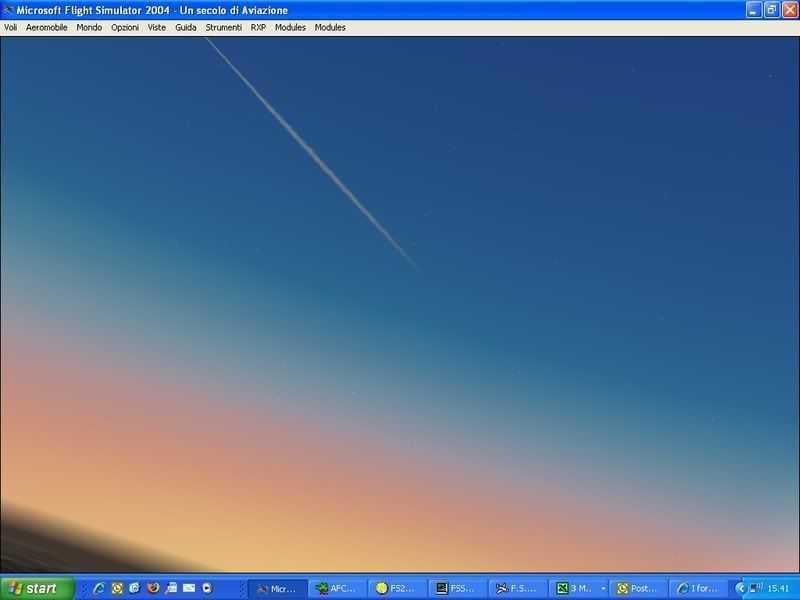Switch to the I for... Internet Explorer window
The image size is (800, 600).
pyautogui.click(x=698, y=589)
